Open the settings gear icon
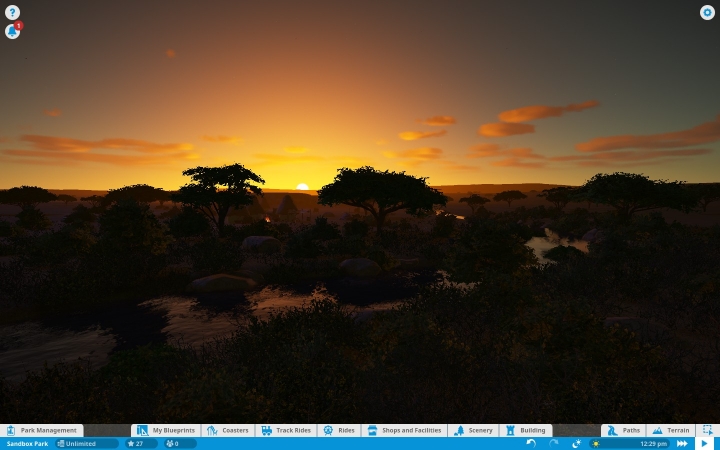The width and height of the screenshot is (720, 450). click(x=707, y=12)
